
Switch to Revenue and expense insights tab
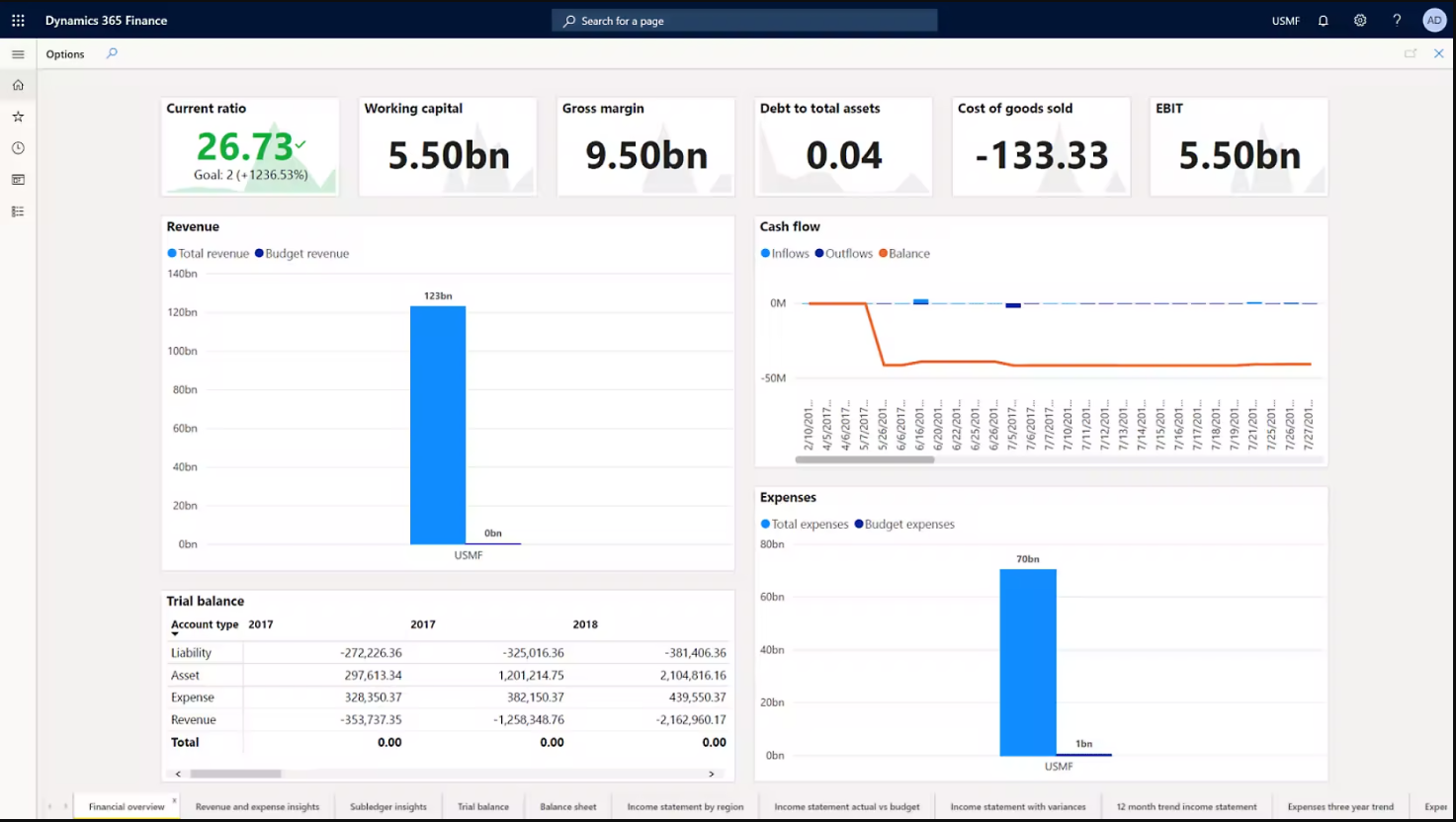coord(257,807)
